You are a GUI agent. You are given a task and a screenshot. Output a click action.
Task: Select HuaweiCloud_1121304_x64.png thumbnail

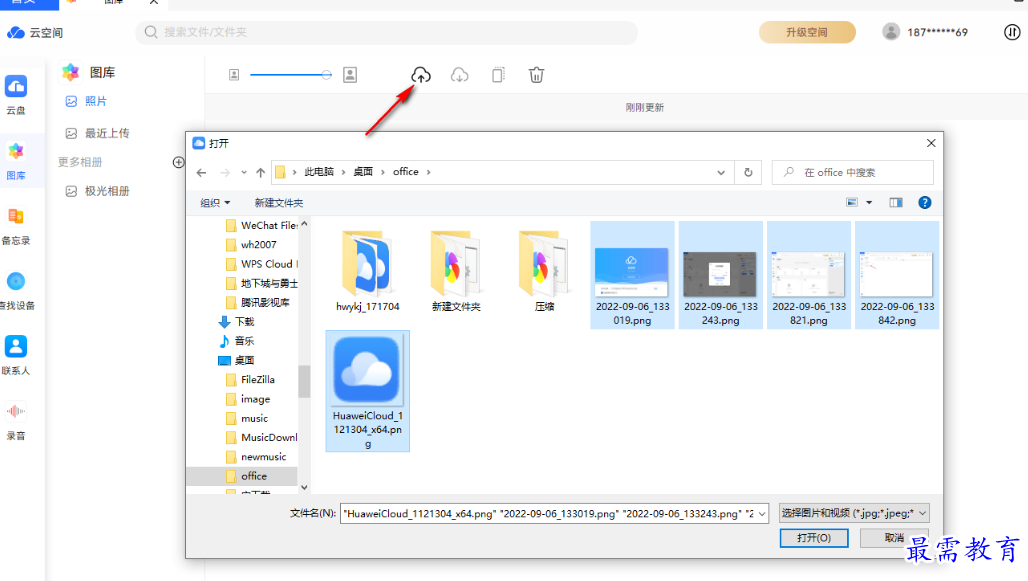point(368,391)
